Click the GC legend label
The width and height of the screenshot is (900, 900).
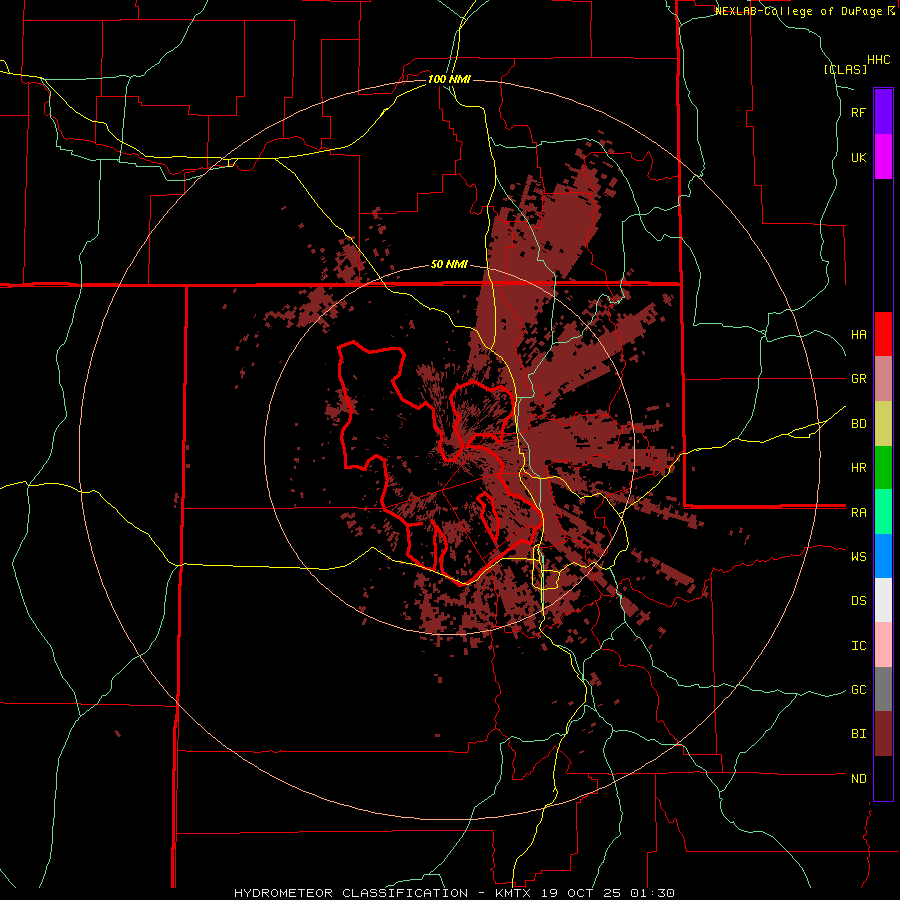tap(859, 689)
